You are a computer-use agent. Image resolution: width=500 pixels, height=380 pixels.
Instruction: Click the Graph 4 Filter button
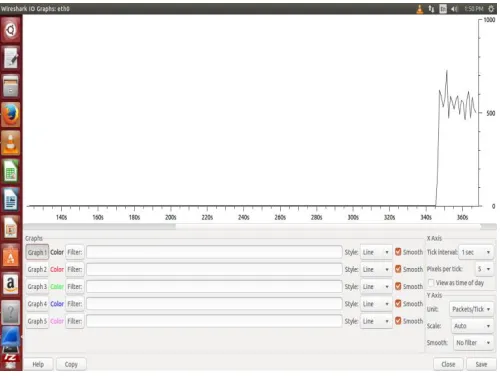[75, 304]
